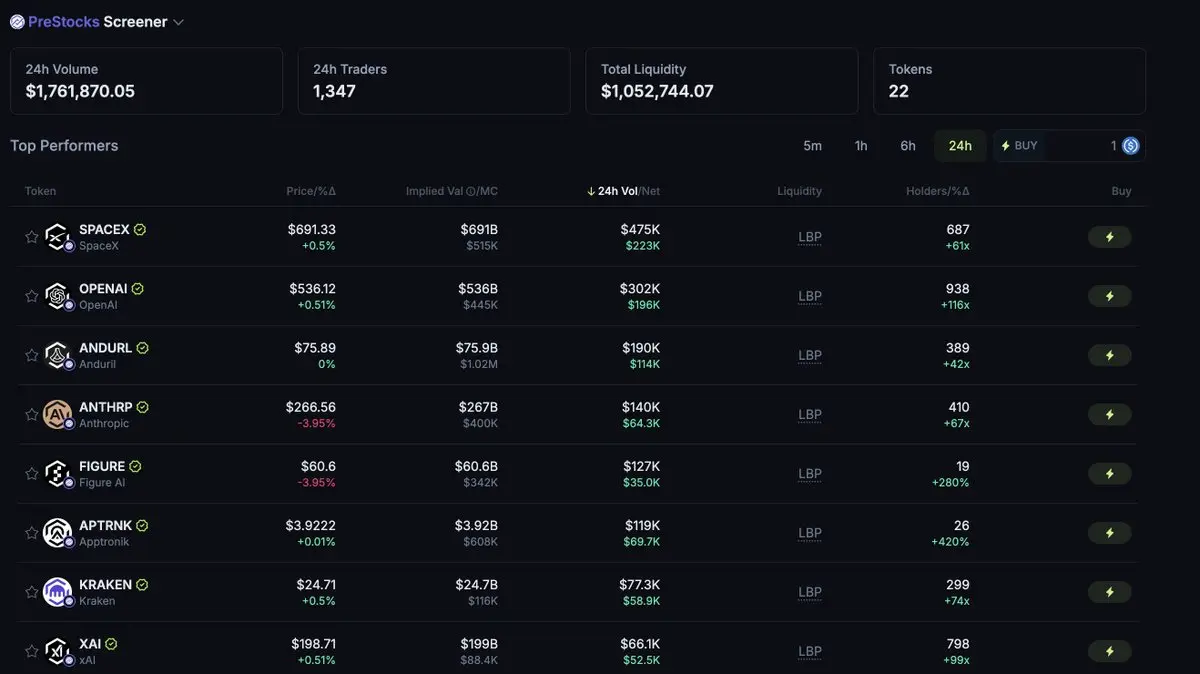Click the verified badge next to ANTHRP
Viewport: 1200px width, 674px height.
143,407
